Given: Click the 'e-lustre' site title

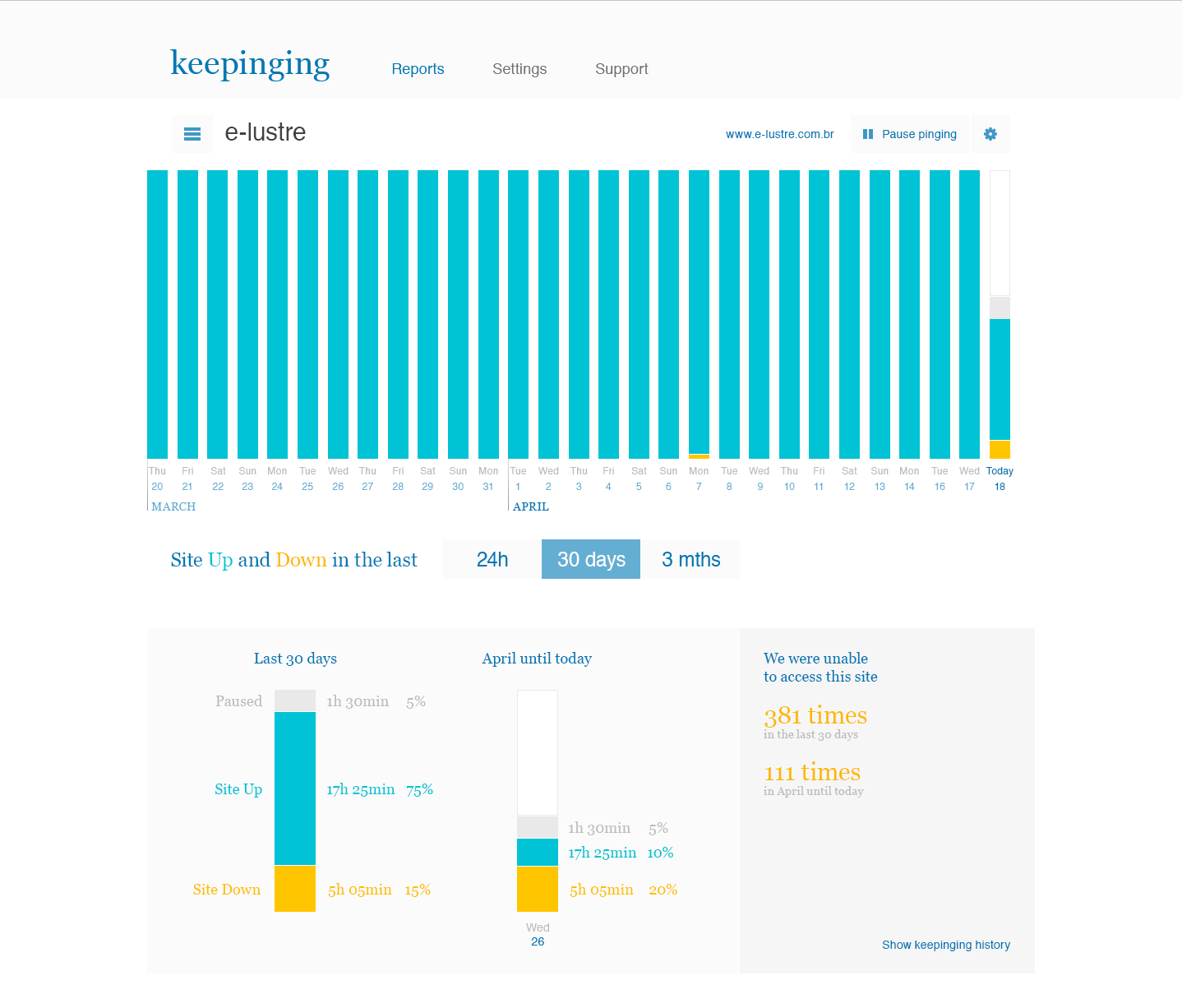Looking at the screenshot, I should tap(265, 132).
